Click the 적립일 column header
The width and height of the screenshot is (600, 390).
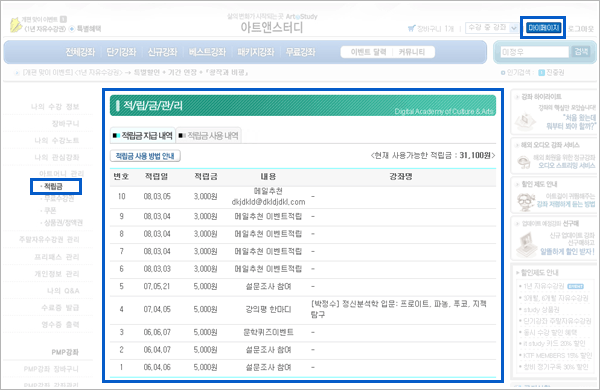157,176
